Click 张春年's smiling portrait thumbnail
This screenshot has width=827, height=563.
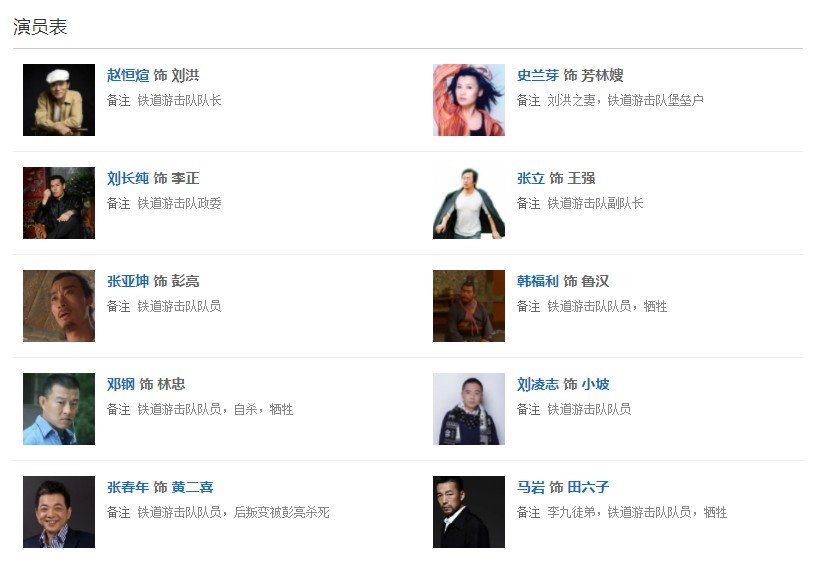point(59,512)
